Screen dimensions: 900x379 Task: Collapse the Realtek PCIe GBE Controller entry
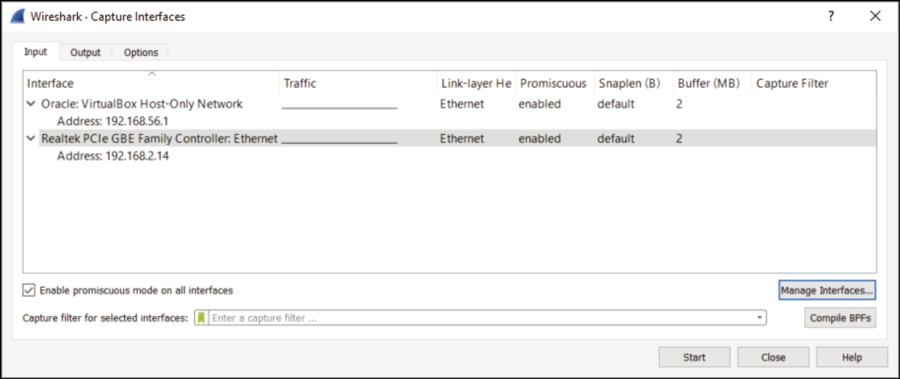(31, 138)
